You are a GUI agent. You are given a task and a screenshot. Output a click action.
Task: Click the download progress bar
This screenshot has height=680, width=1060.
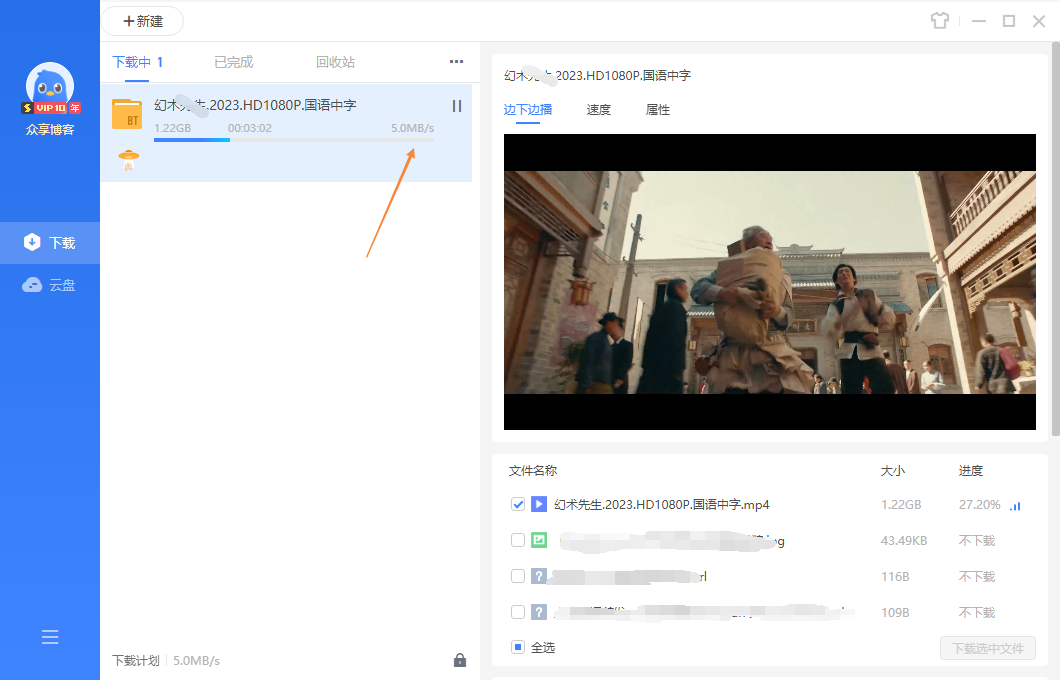pos(294,140)
